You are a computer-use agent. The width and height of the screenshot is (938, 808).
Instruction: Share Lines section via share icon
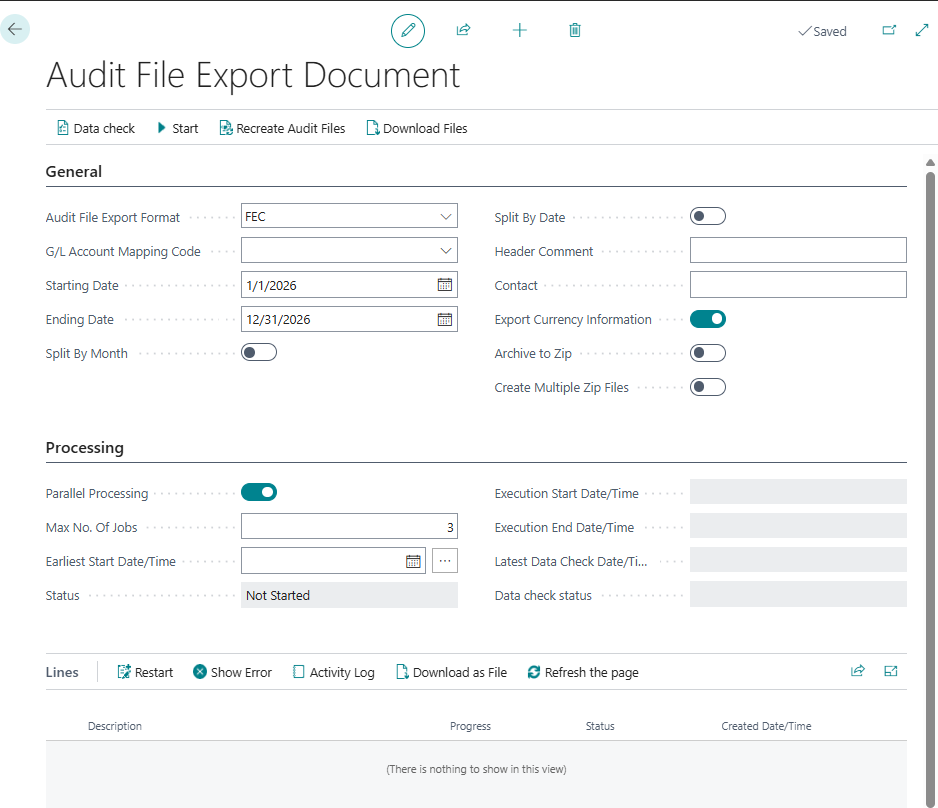click(858, 671)
